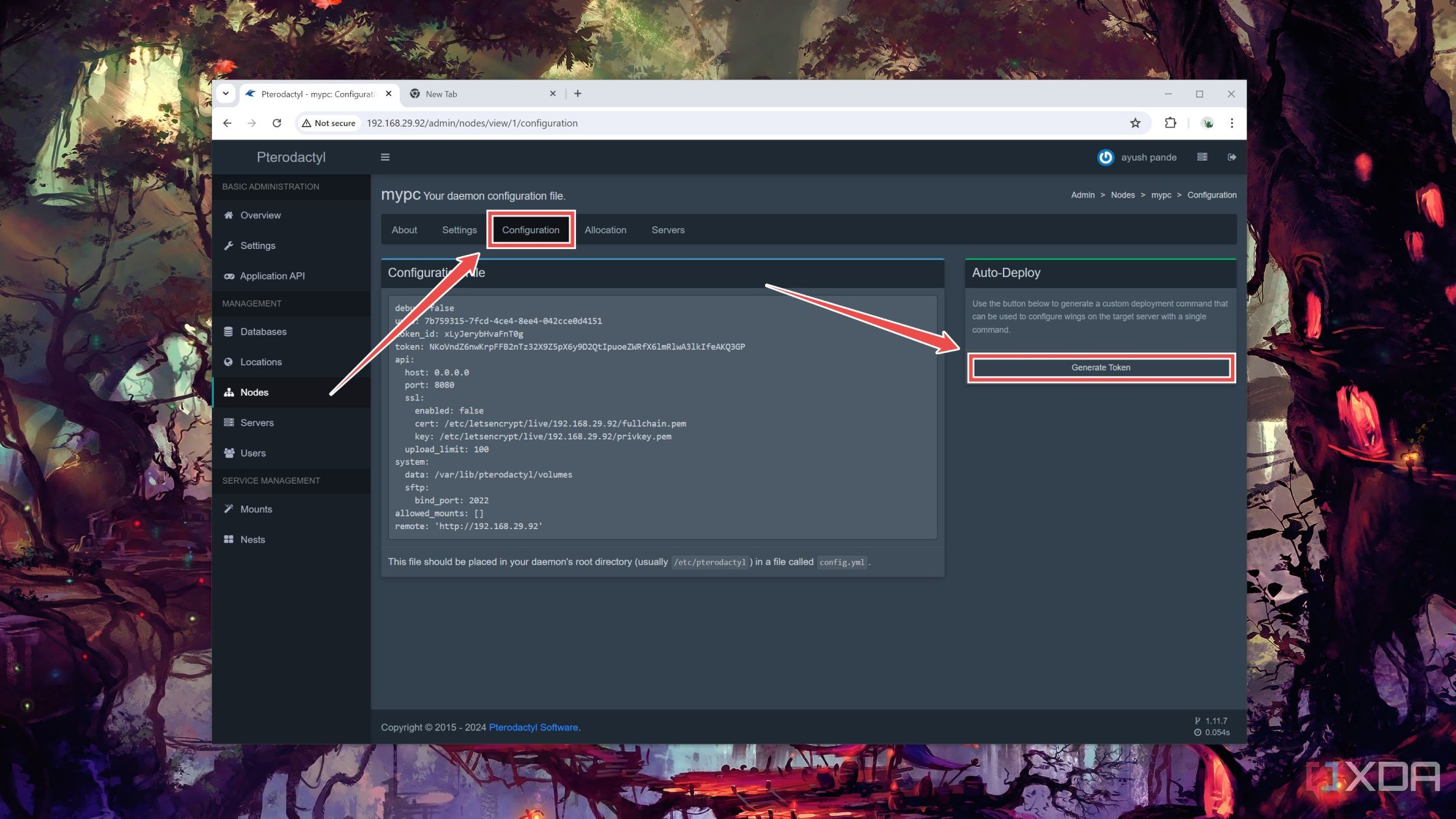Open Application API page
Screen dimensions: 1456x819
click(x=272, y=276)
